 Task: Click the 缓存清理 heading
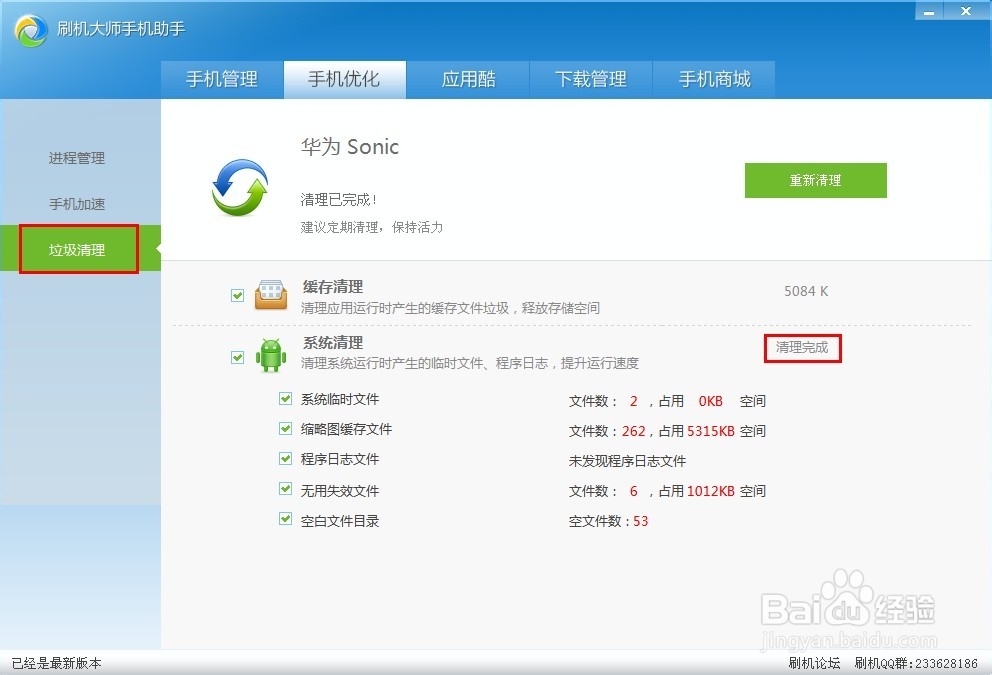pos(333,287)
